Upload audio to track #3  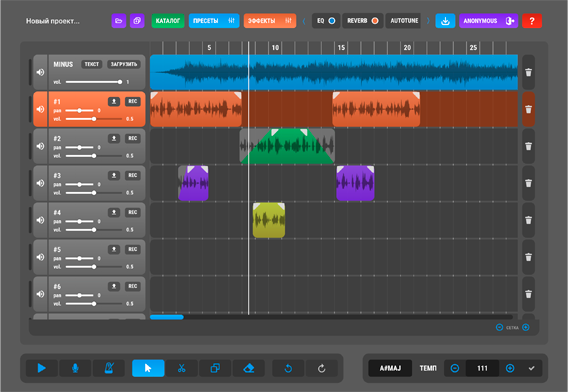(x=114, y=175)
